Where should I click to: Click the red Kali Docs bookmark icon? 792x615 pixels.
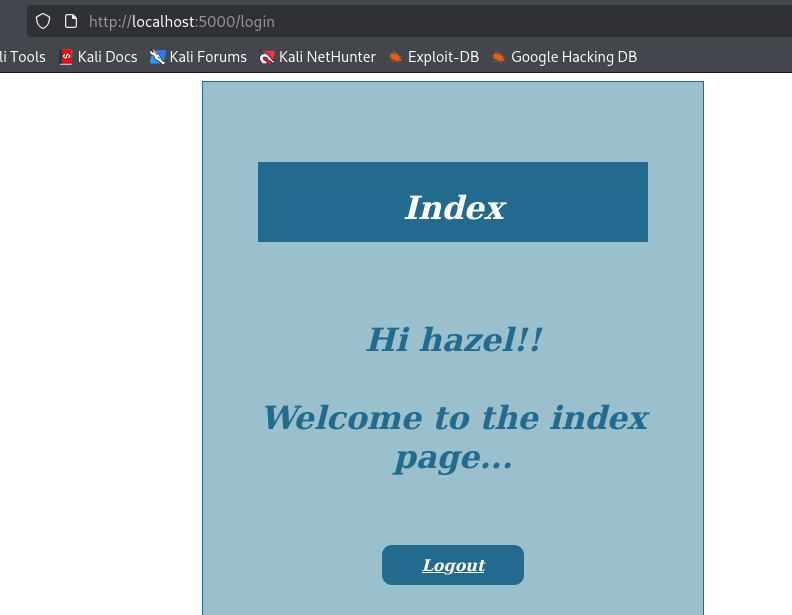[x=67, y=57]
